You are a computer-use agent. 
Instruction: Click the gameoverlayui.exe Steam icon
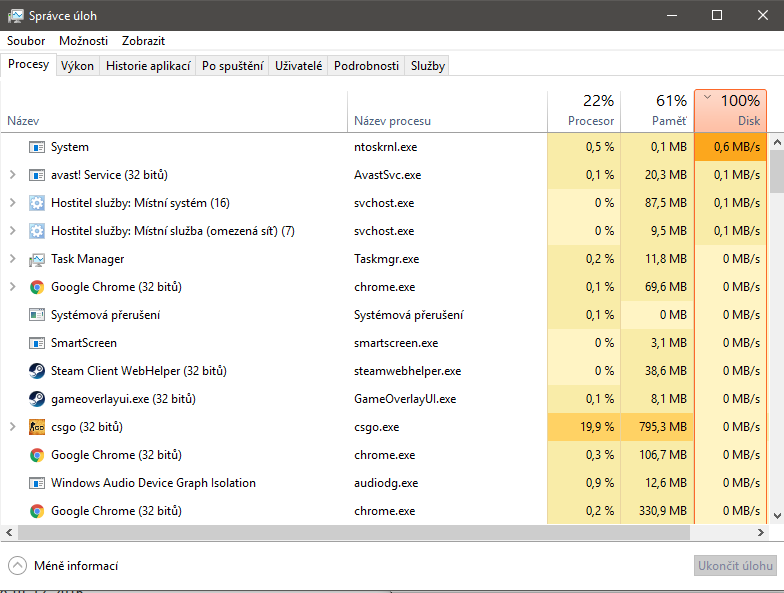point(37,399)
